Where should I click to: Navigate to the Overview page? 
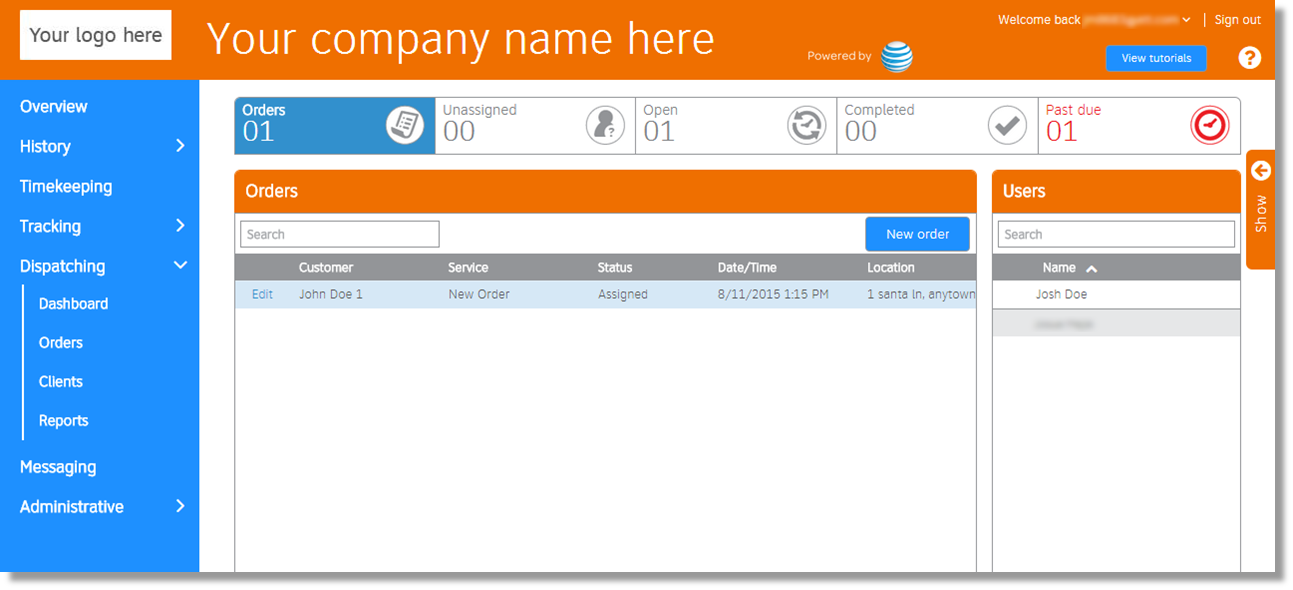click(54, 106)
